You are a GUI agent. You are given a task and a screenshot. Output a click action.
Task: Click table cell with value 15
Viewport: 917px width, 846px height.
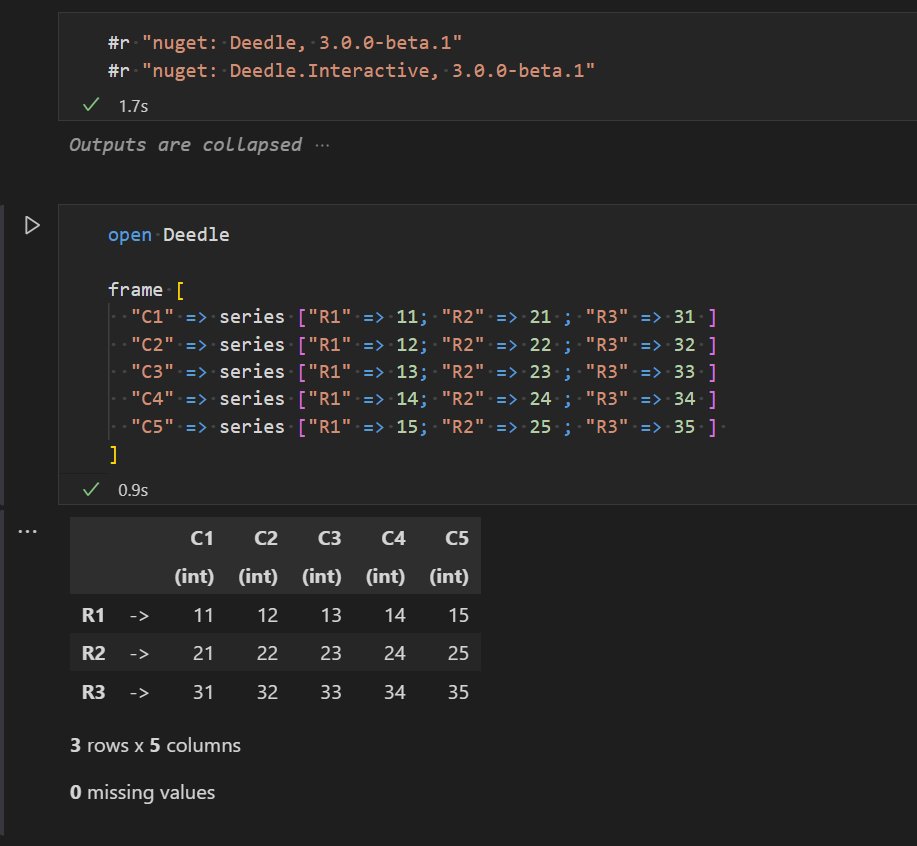[458, 615]
